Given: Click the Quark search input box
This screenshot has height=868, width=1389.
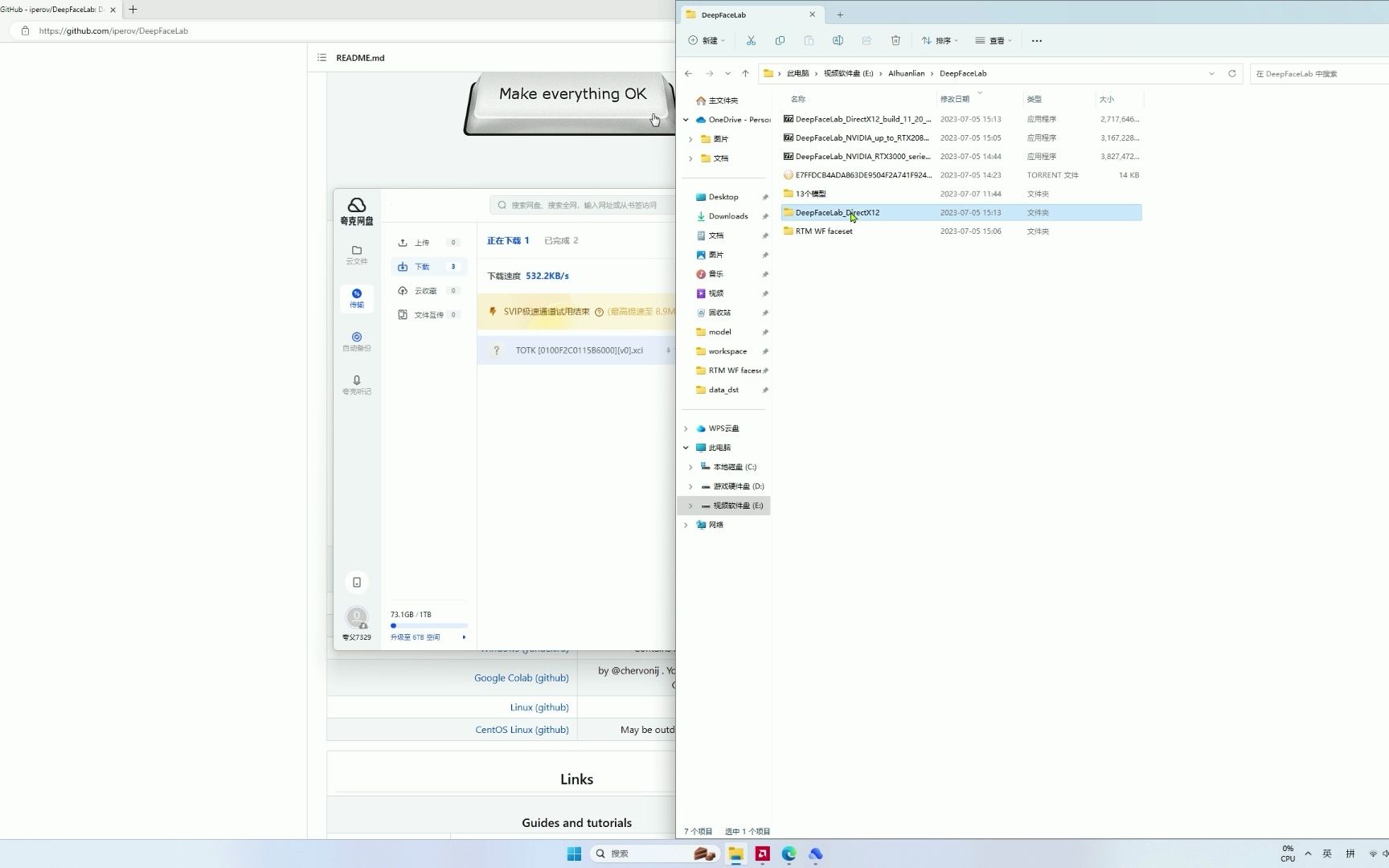Looking at the screenshot, I should [x=583, y=205].
